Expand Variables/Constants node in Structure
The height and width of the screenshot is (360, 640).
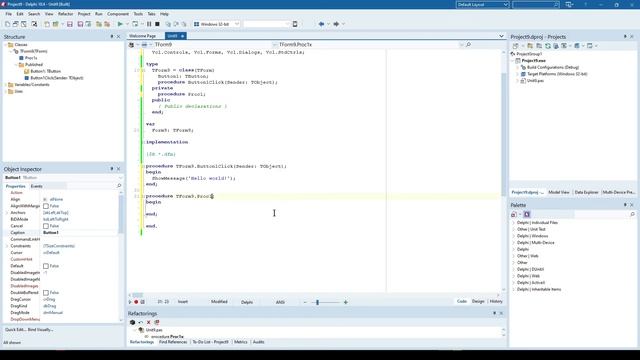6,85
